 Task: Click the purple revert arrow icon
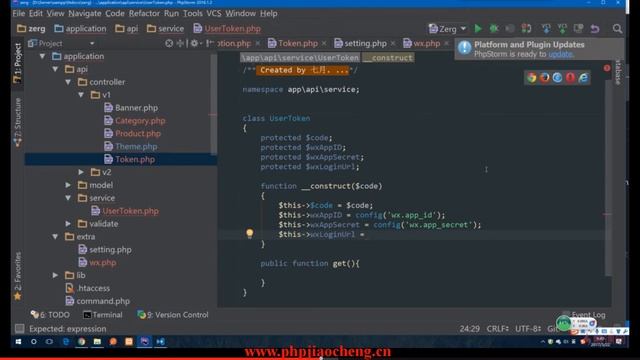[x=595, y=29]
